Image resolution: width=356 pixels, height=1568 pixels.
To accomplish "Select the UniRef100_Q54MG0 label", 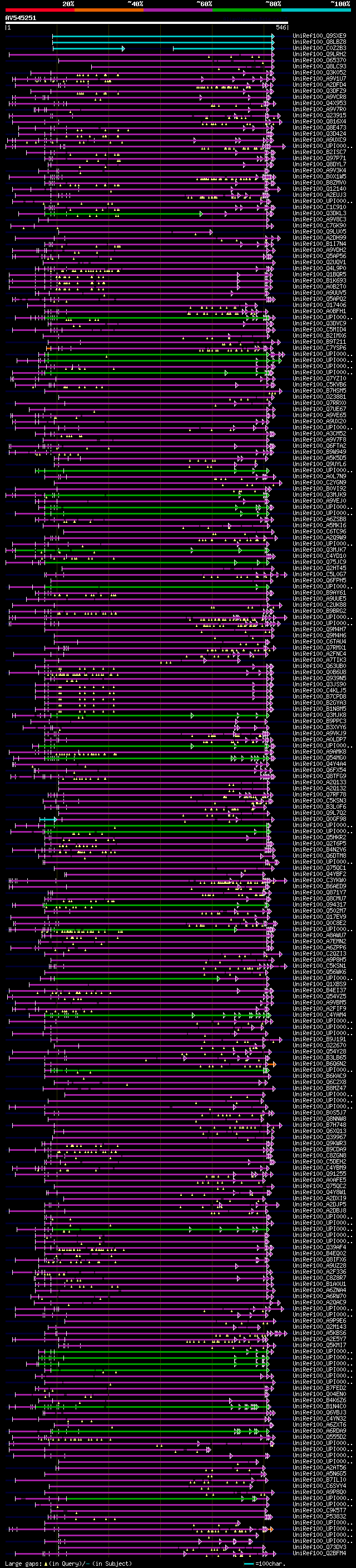I will 319,758.
